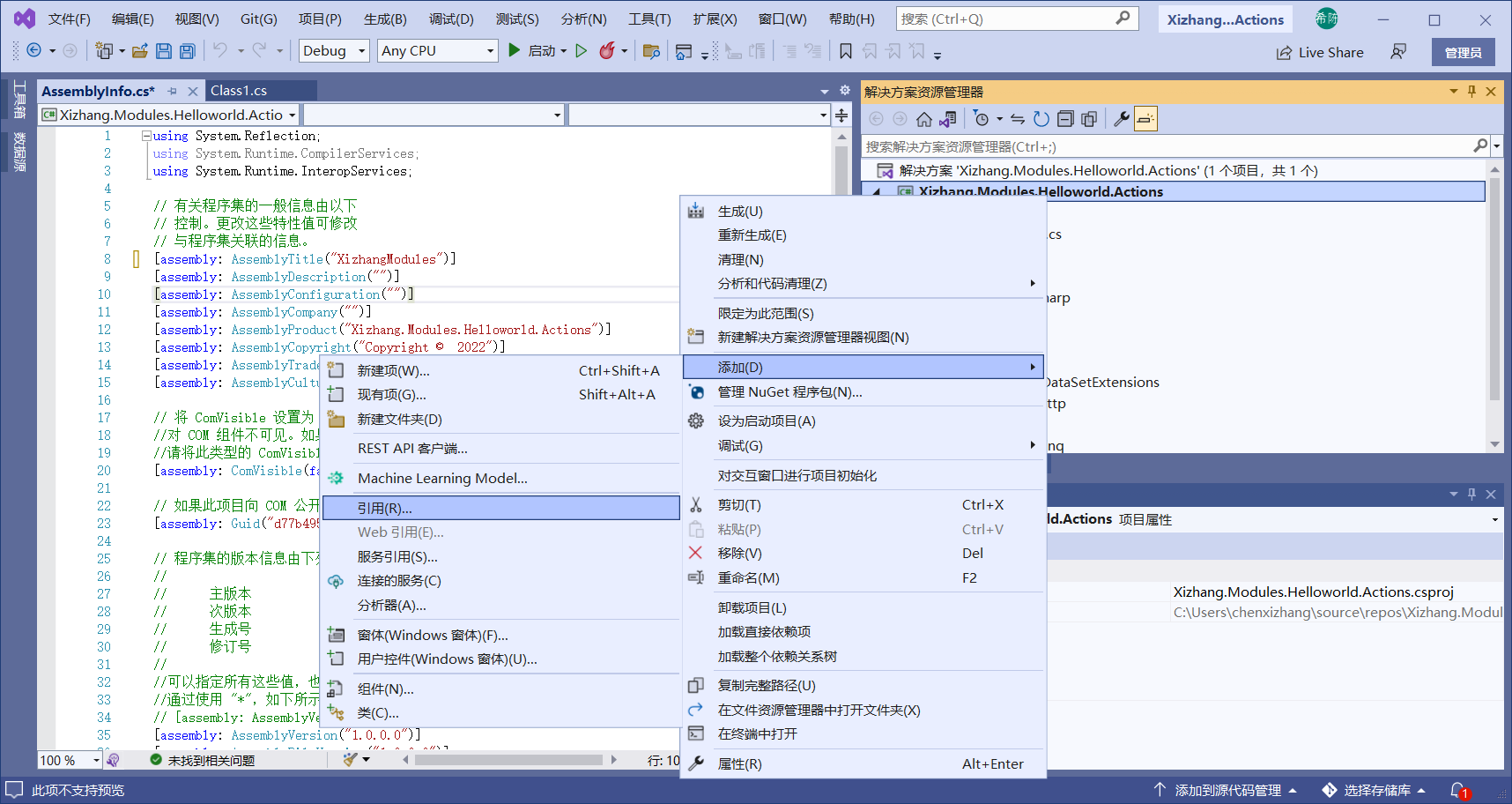Image resolution: width=1512 pixels, height=804 pixels.
Task: Click the pending changes filter clock icon
Action: click(x=982, y=119)
